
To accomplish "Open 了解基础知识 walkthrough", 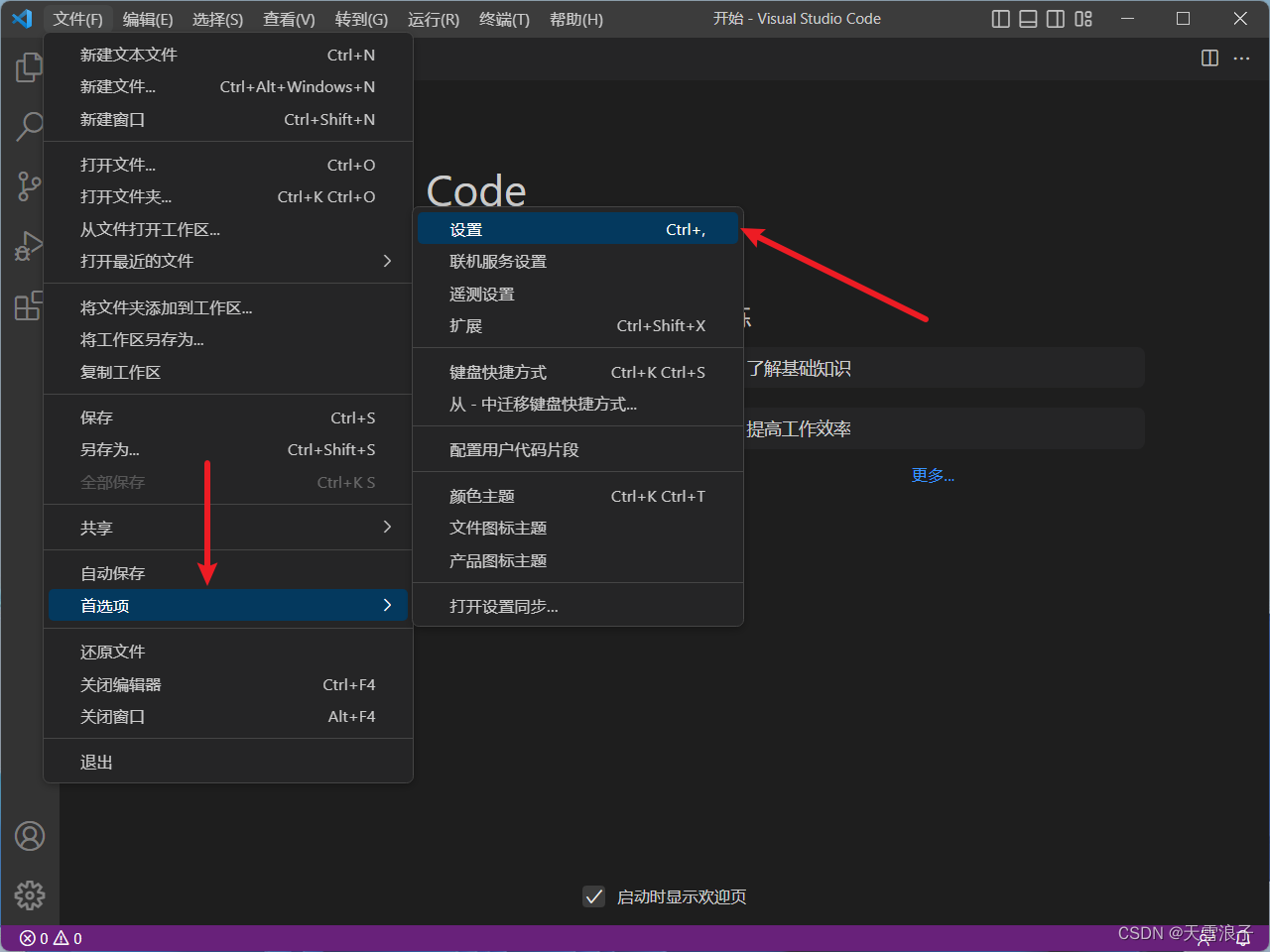I will point(943,368).
